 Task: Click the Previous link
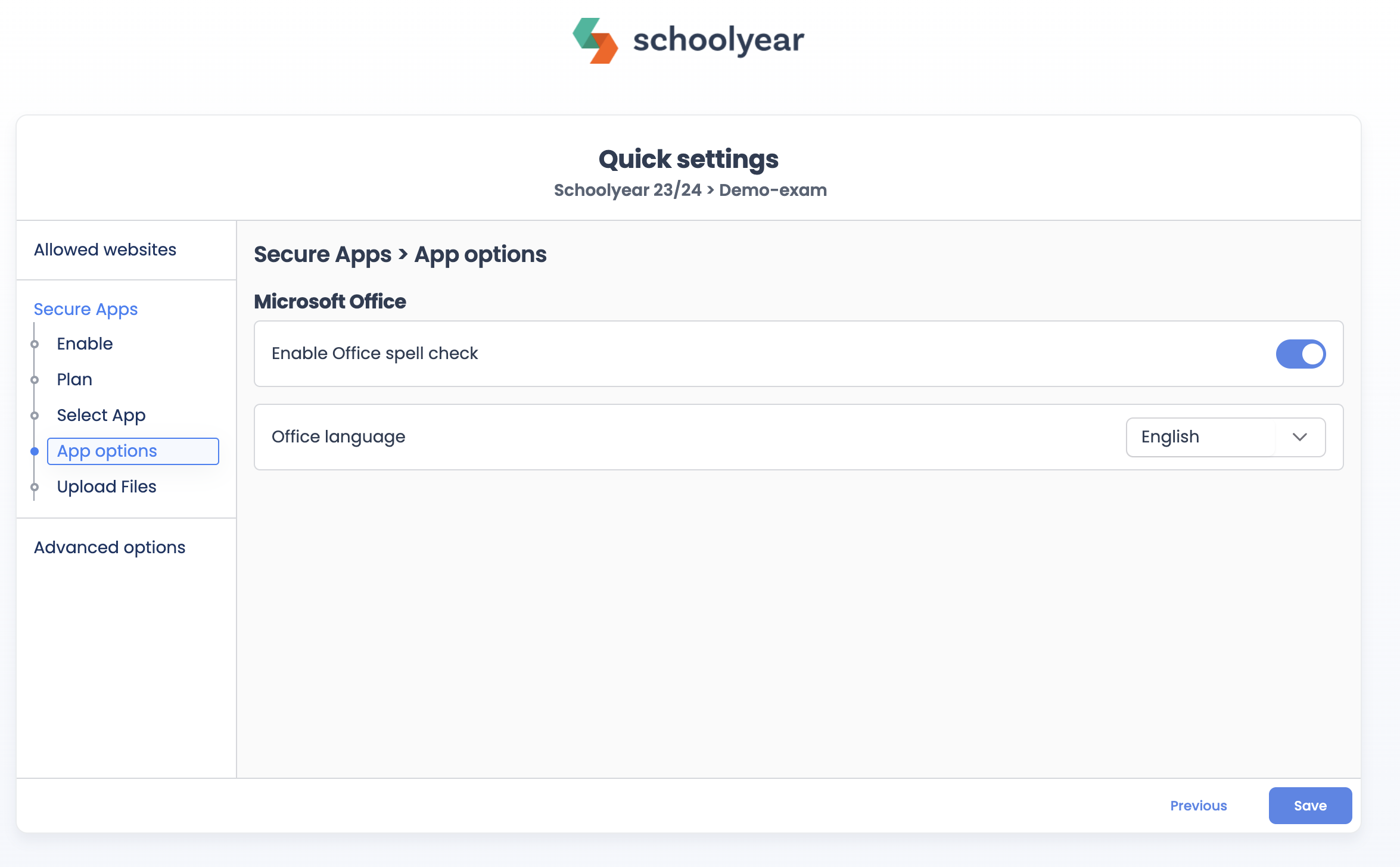point(1199,806)
